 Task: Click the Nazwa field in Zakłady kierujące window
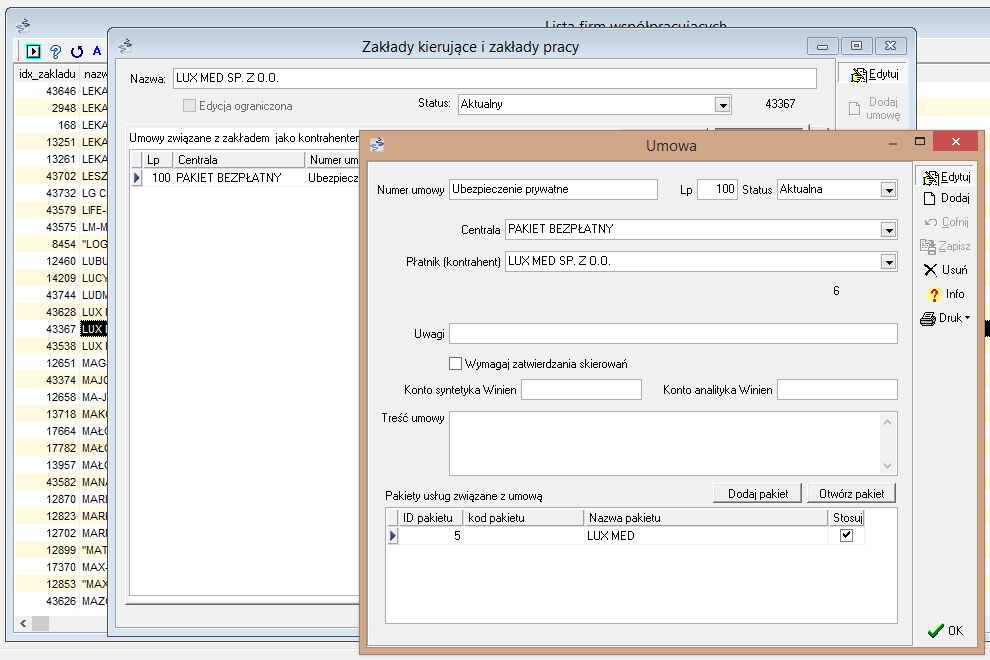(x=495, y=78)
